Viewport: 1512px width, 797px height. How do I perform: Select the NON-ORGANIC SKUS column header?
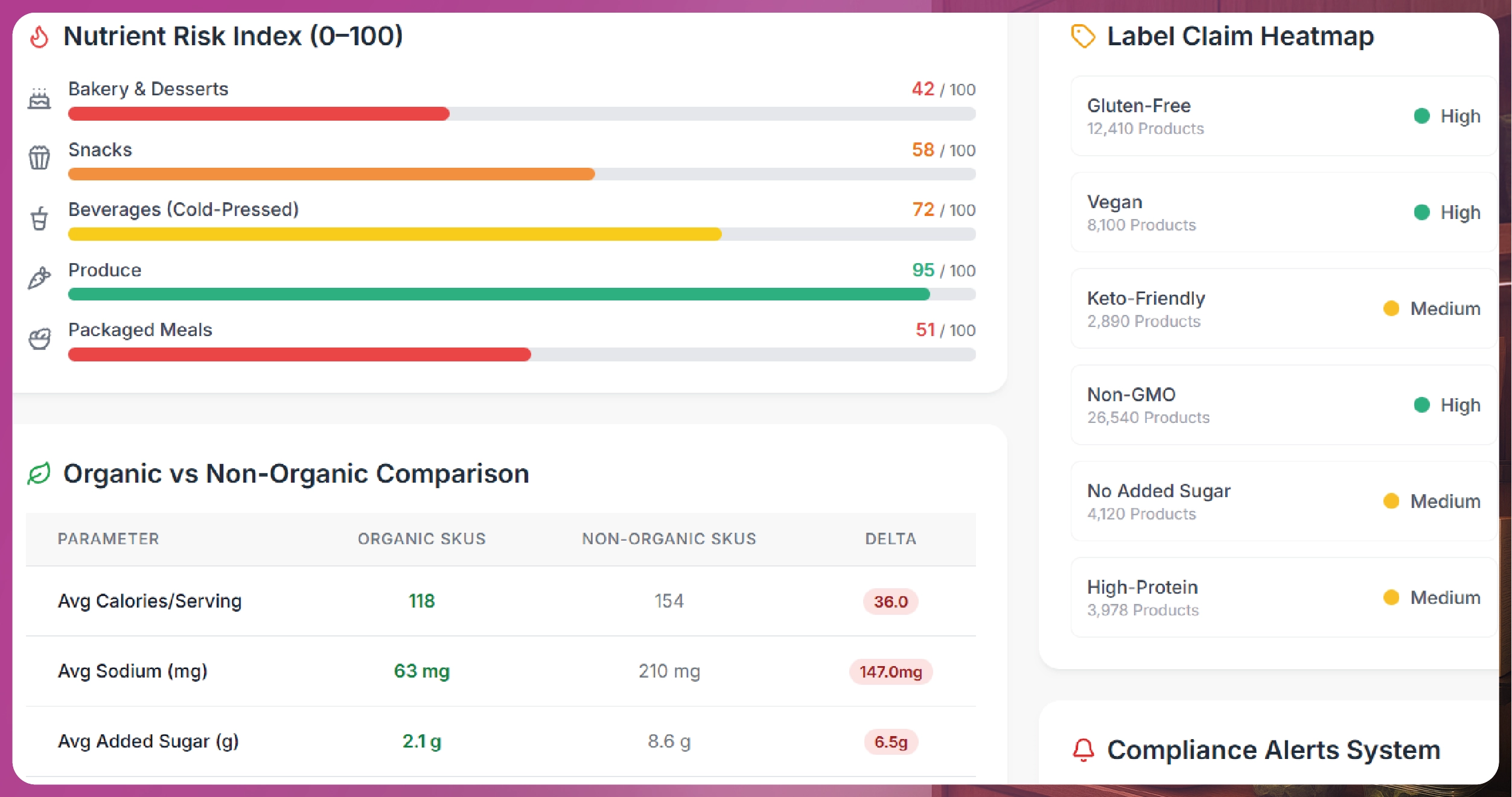click(668, 539)
